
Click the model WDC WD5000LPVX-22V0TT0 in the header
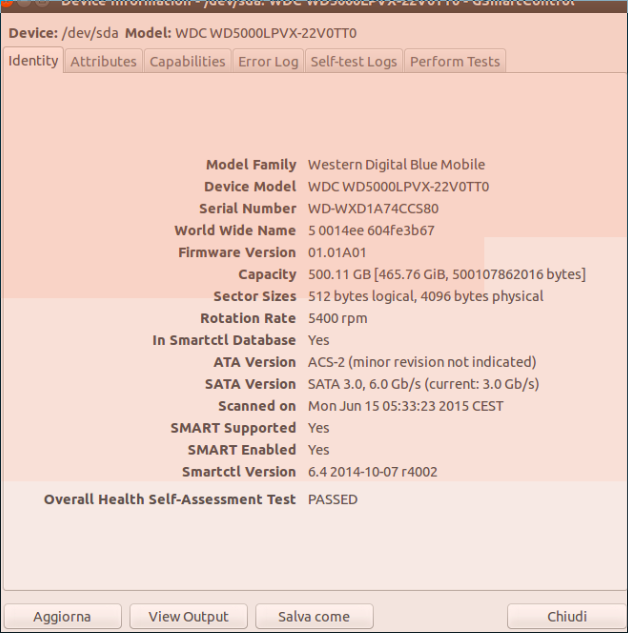click(x=266, y=33)
